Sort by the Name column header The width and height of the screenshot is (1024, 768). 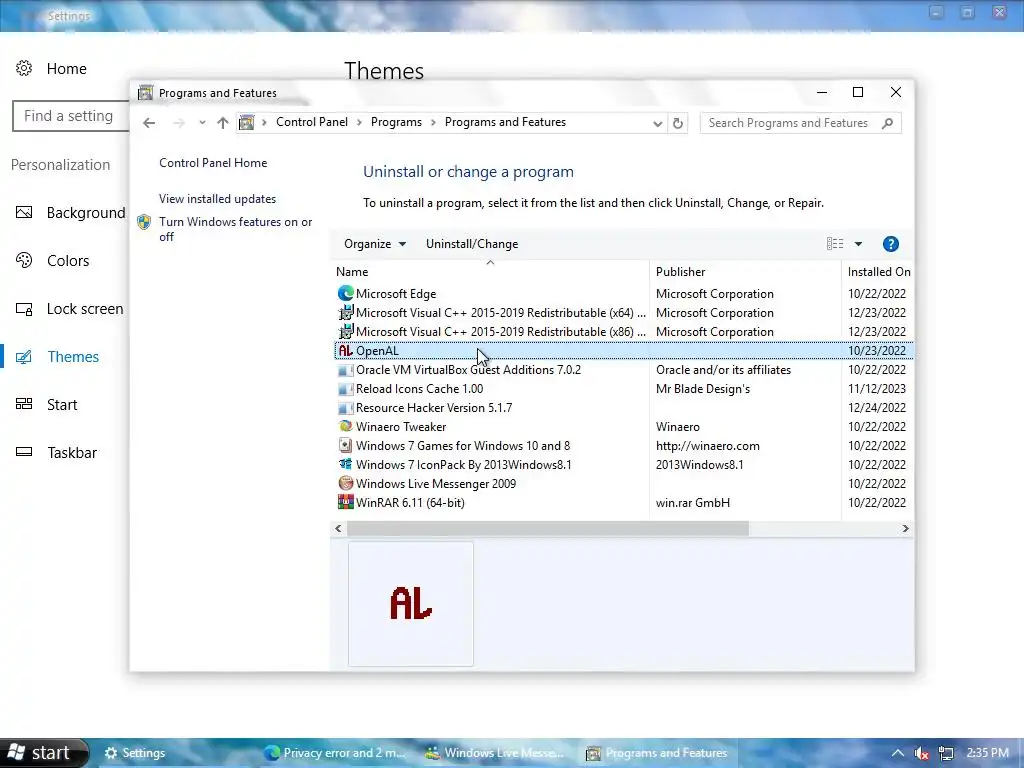coord(490,271)
